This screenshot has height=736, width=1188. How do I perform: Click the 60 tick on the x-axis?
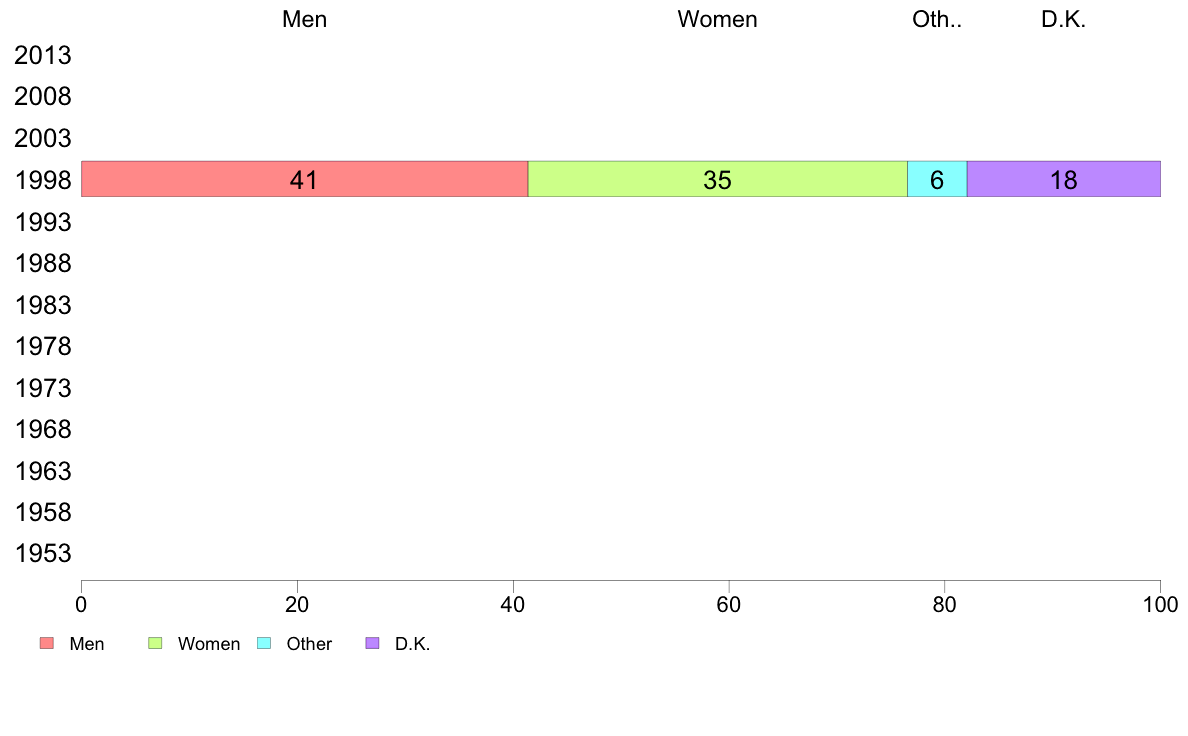point(729,604)
